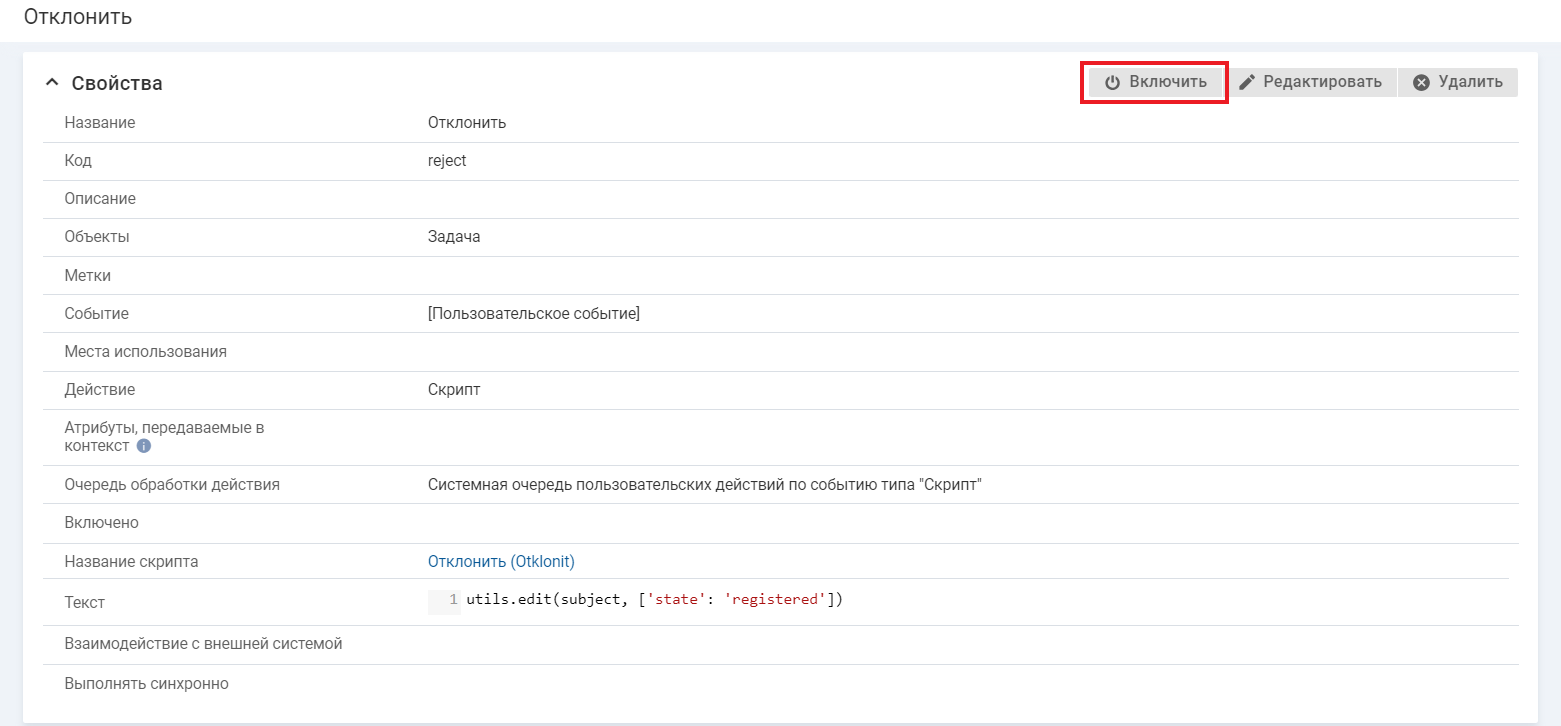Click the Метки property label
Screen dimensions: 1561x726
click(88, 275)
